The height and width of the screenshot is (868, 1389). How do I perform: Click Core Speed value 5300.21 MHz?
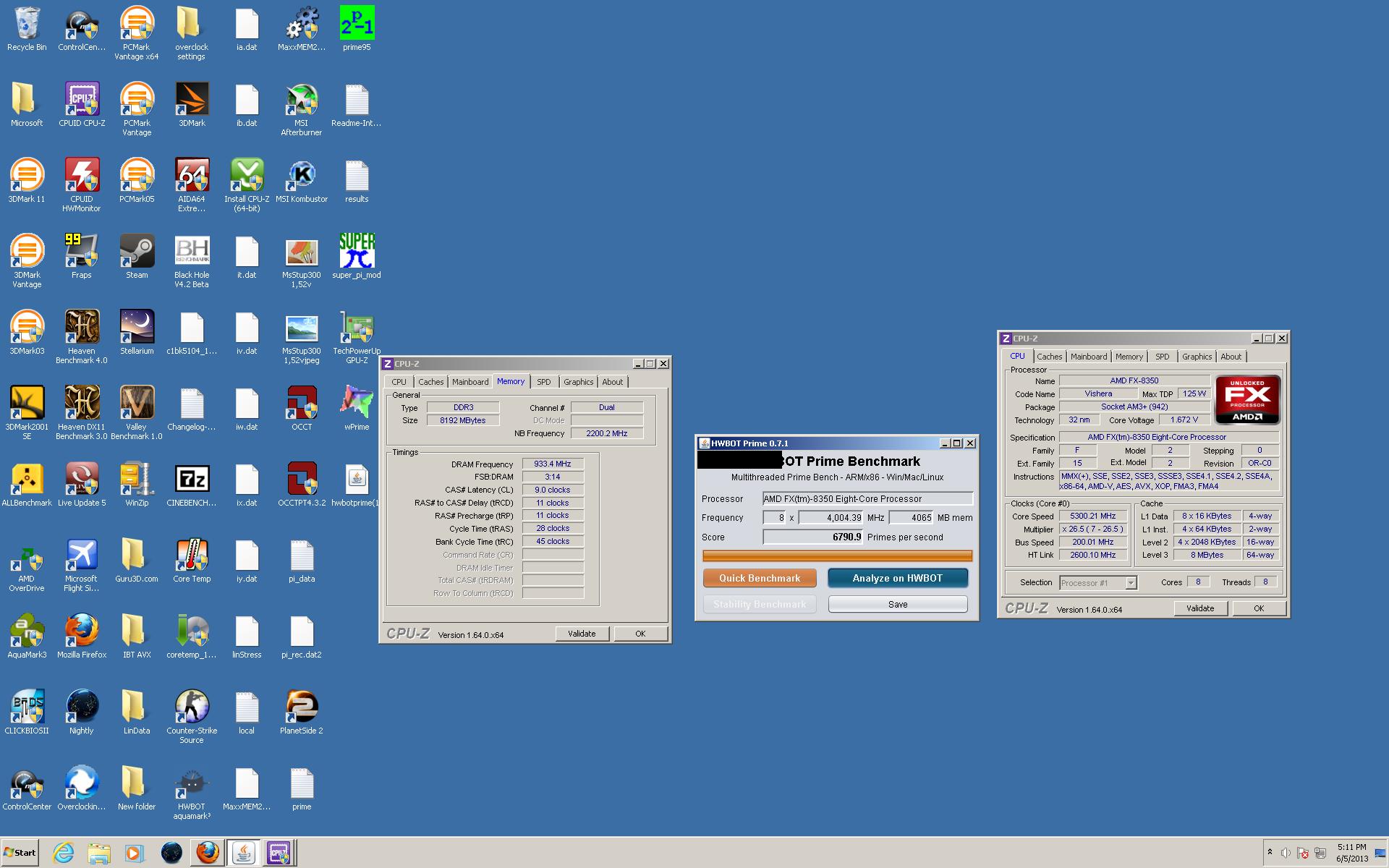pyautogui.click(x=1092, y=516)
